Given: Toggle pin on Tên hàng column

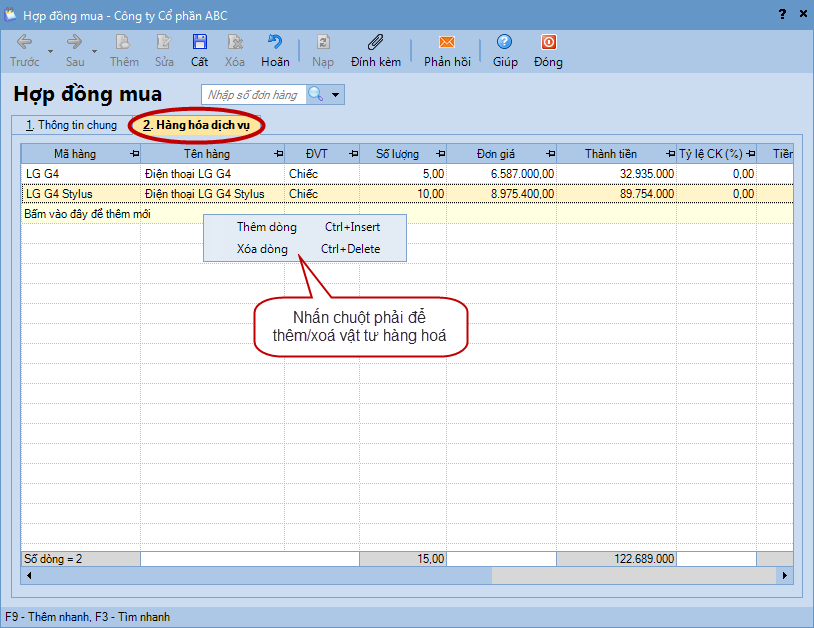Looking at the screenshot, I should tap(279, 154).
